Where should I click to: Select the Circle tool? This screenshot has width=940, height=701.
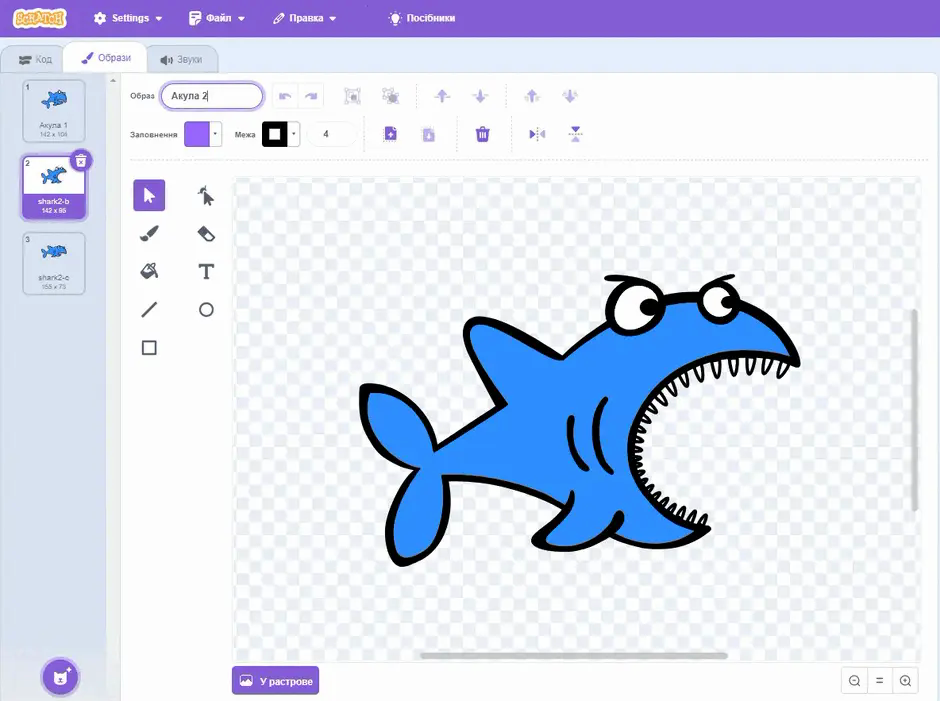pos(206,309)
